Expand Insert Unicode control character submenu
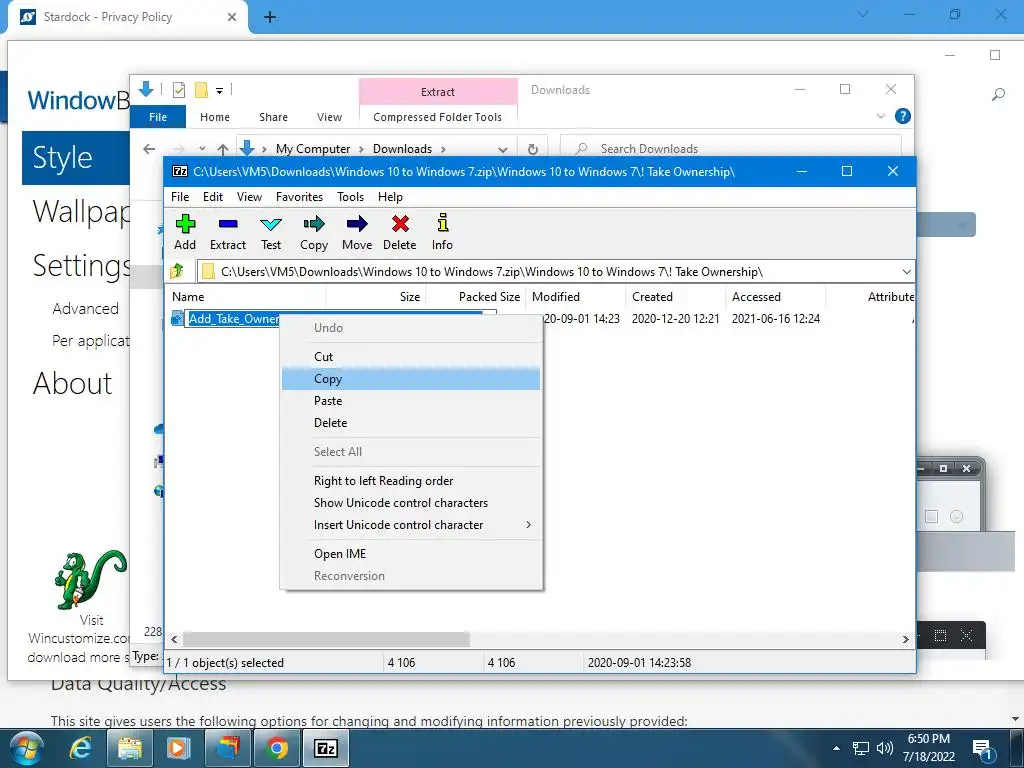This screenshot has height=768, width=1024. tap(411, 525)
